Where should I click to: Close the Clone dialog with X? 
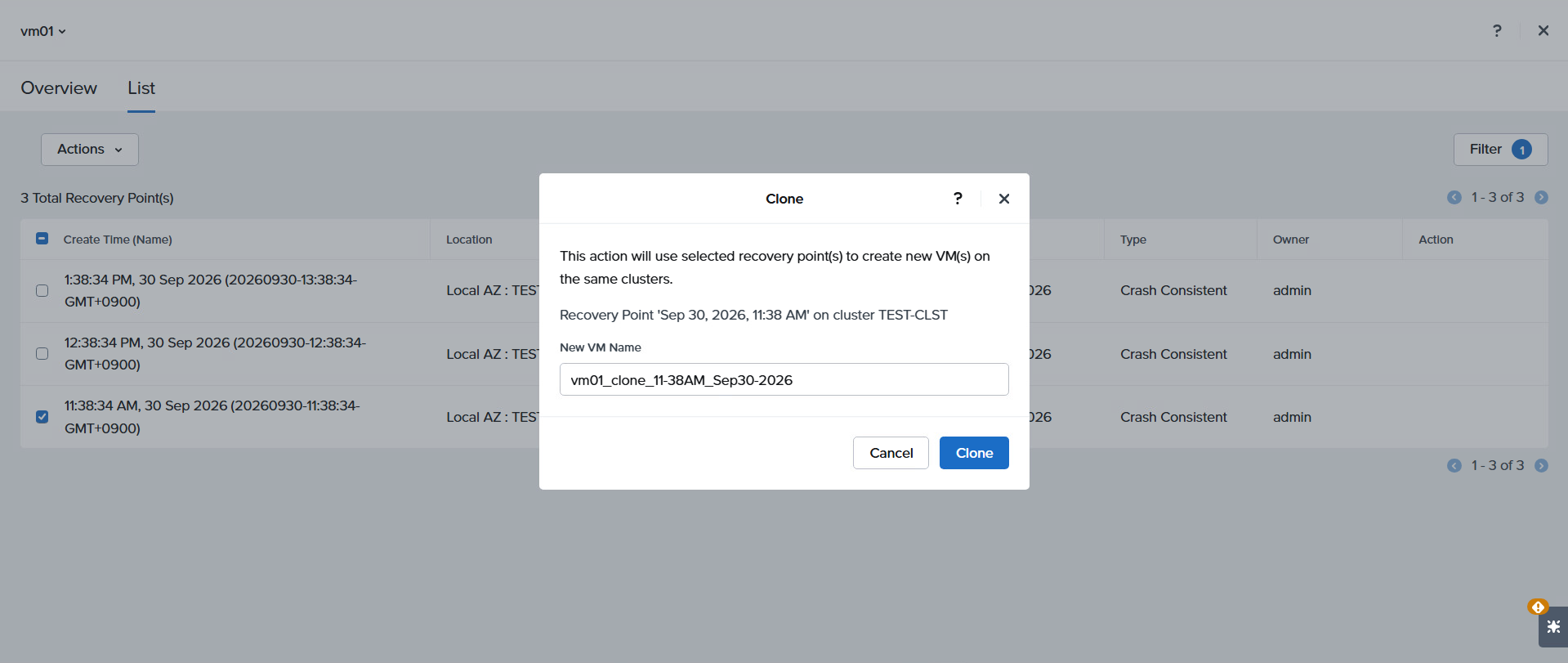pos(1004,199)
